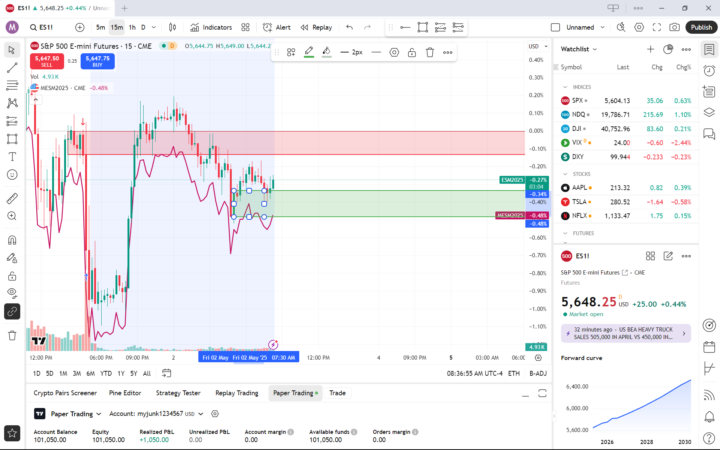Open the Strategy Tester tab

click(x=178, y=393)
